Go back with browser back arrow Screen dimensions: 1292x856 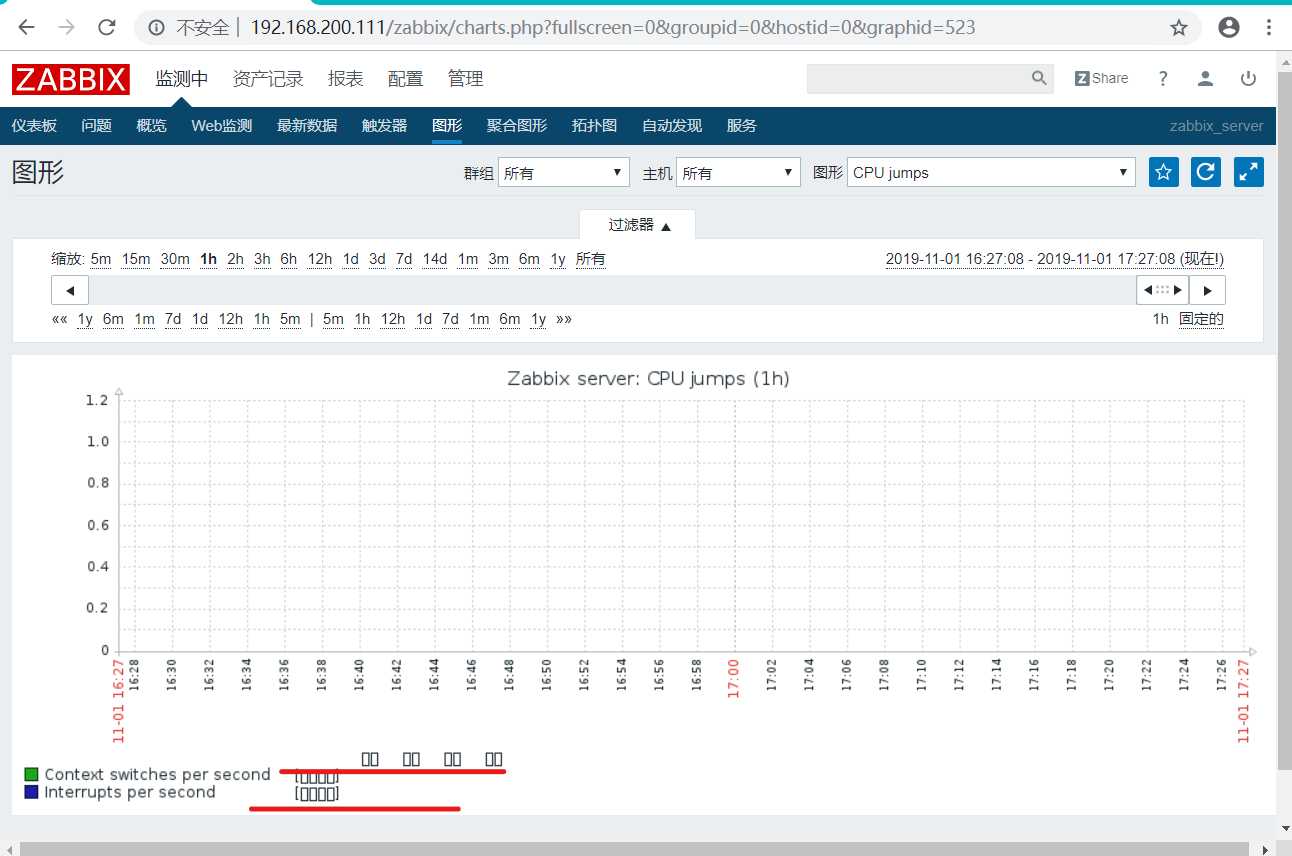pyautogui.click(x=27, y=28)
